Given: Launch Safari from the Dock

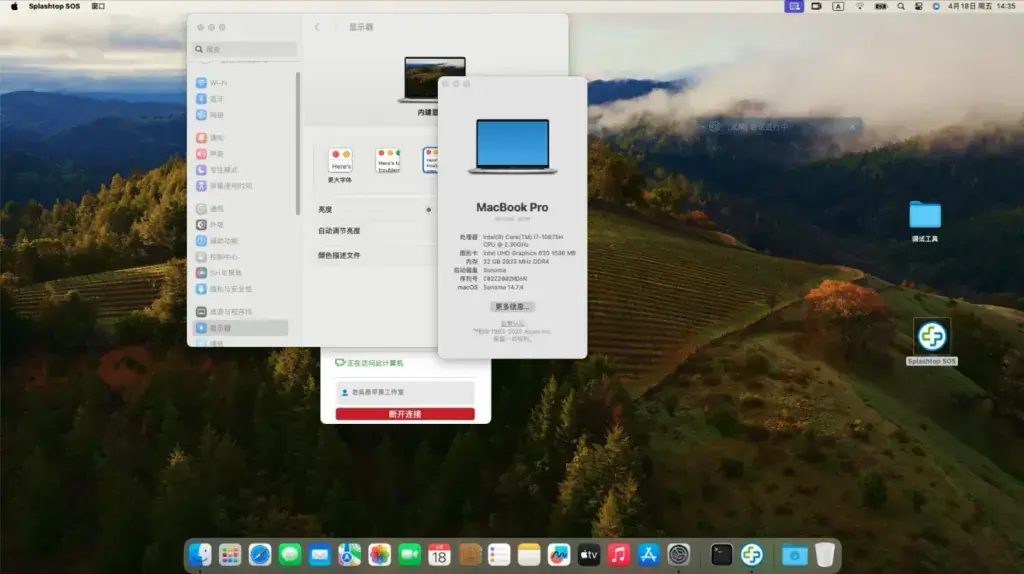Looking at the screenshot, I should (260, 555).
